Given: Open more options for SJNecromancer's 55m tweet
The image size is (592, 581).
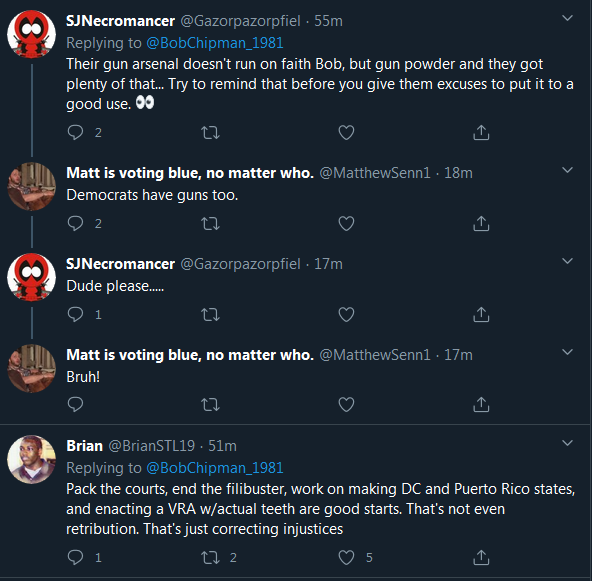Looking at the screenshot, I should tap(567, 18).
